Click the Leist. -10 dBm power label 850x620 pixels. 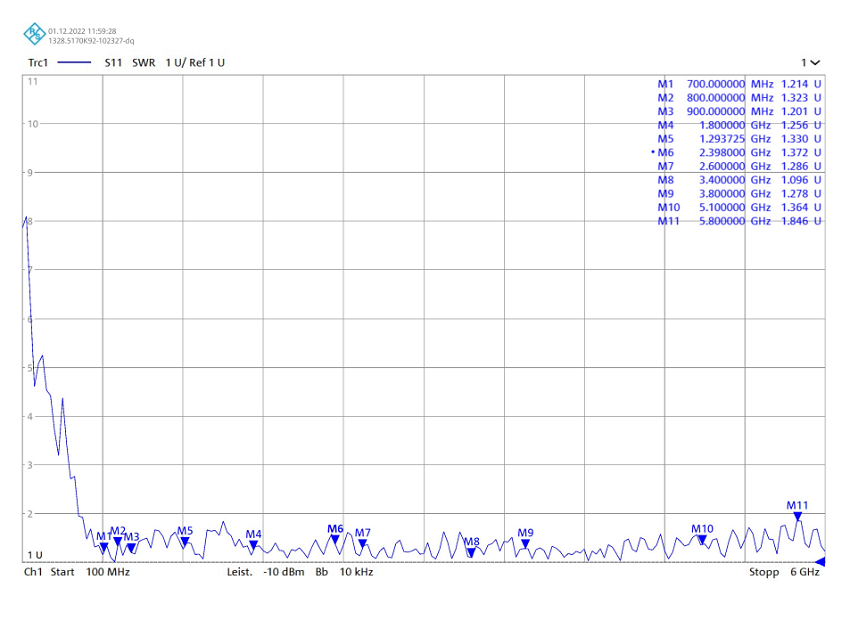pyautogui.click(x=266, y=572)
